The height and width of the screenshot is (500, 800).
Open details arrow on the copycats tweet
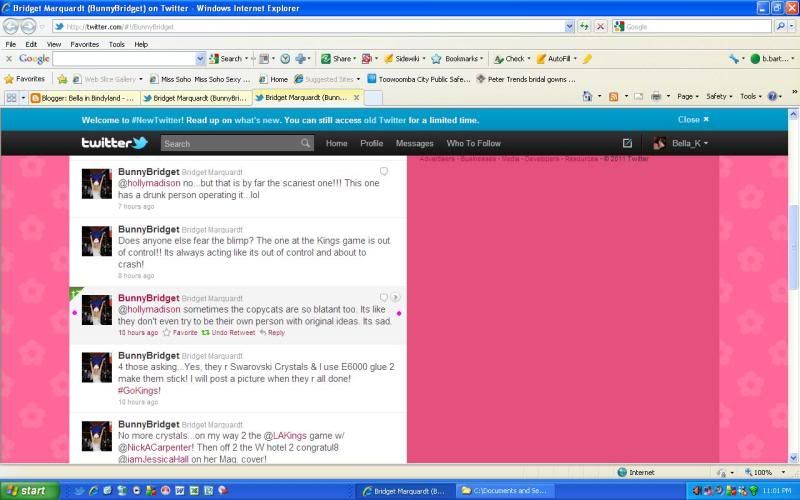click(x=395, y=297)
